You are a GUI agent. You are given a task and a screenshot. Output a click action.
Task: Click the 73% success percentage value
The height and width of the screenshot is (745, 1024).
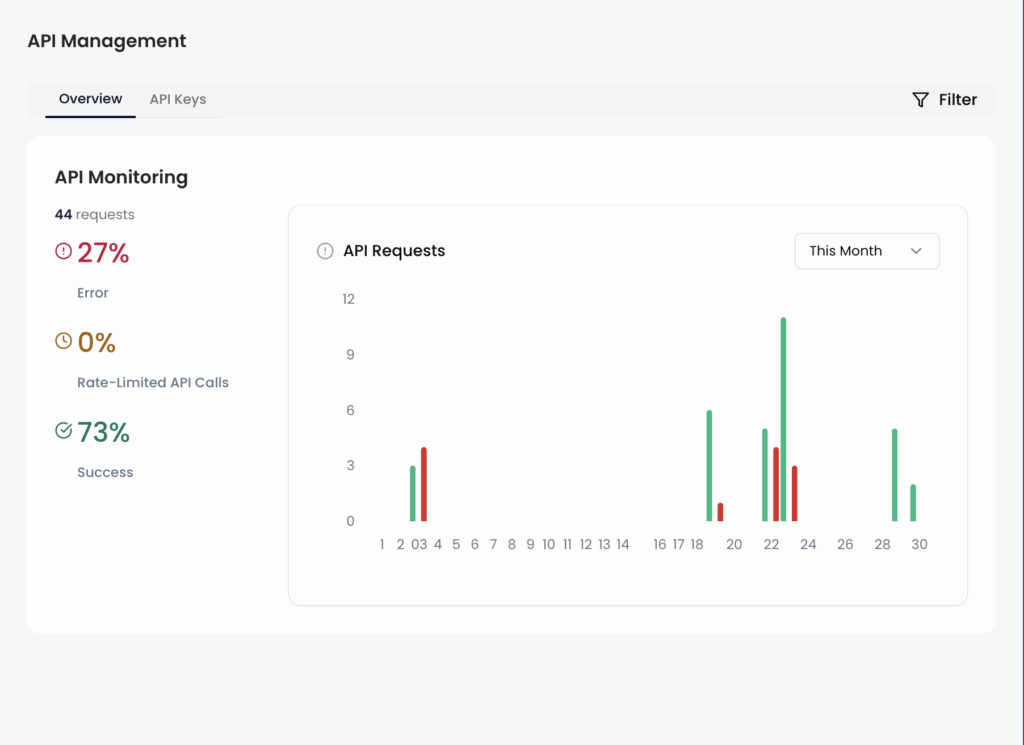pos(103,433)
